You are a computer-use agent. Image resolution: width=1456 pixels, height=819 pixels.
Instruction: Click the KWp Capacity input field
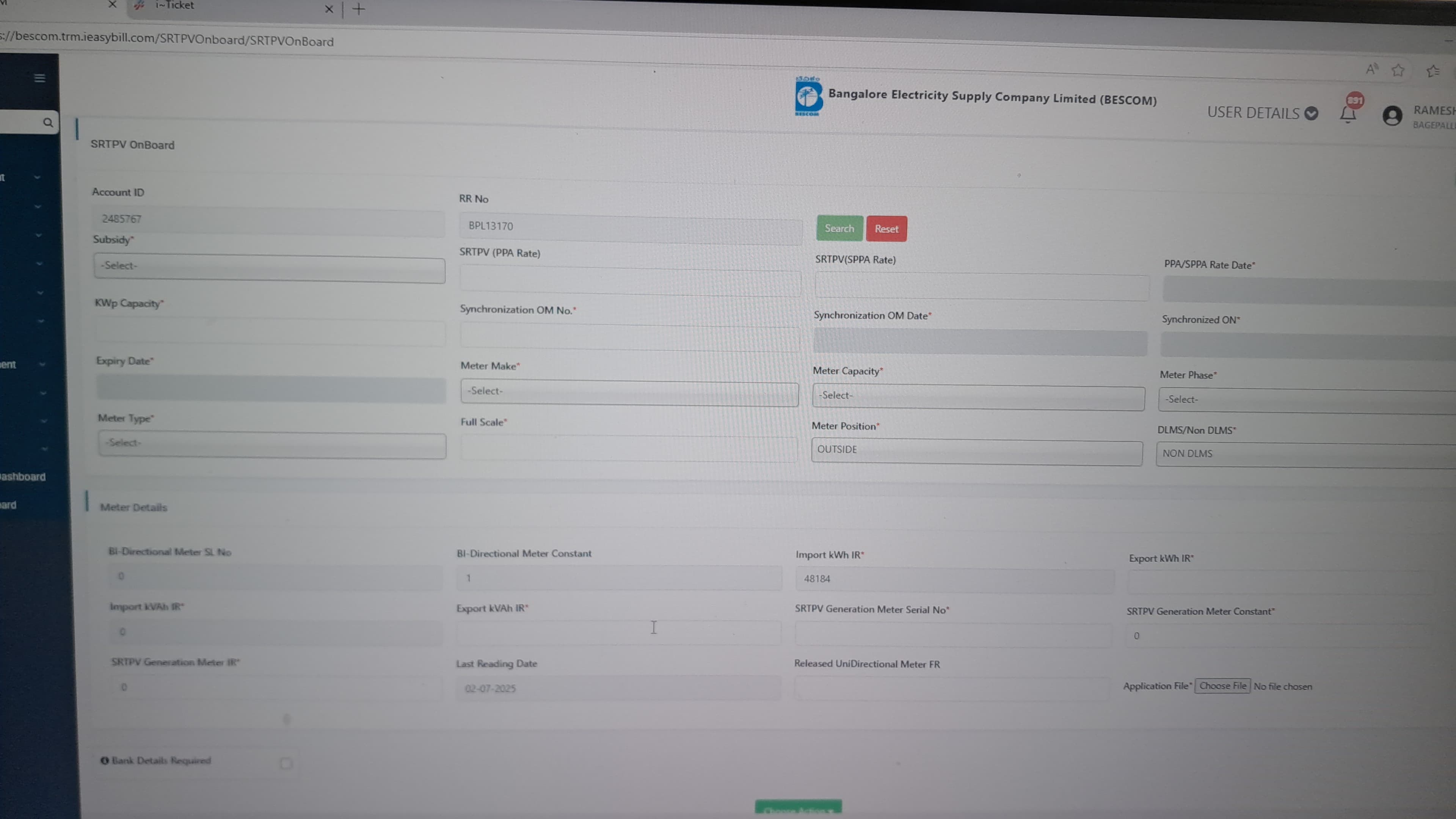pos(270,332)
